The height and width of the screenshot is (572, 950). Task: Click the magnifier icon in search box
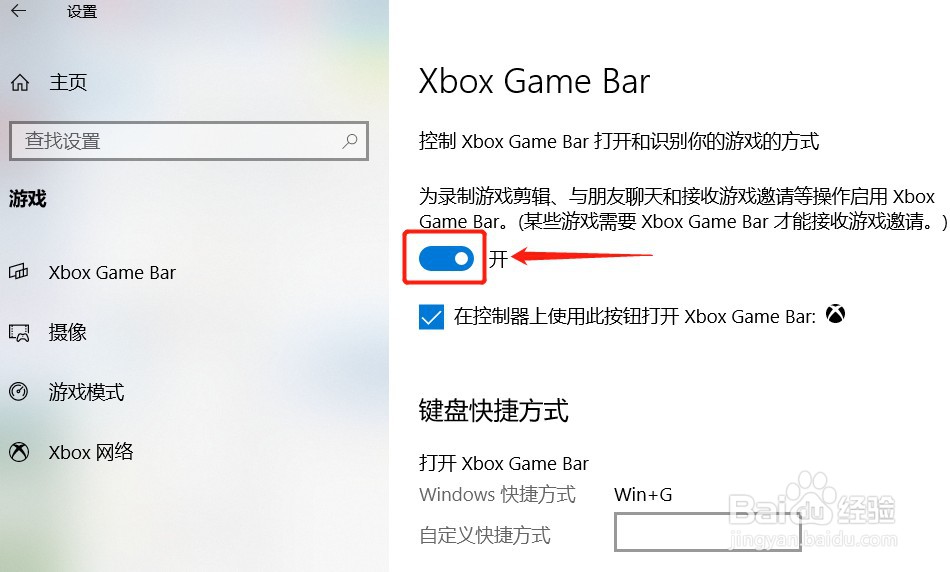[x=350, y=141]
